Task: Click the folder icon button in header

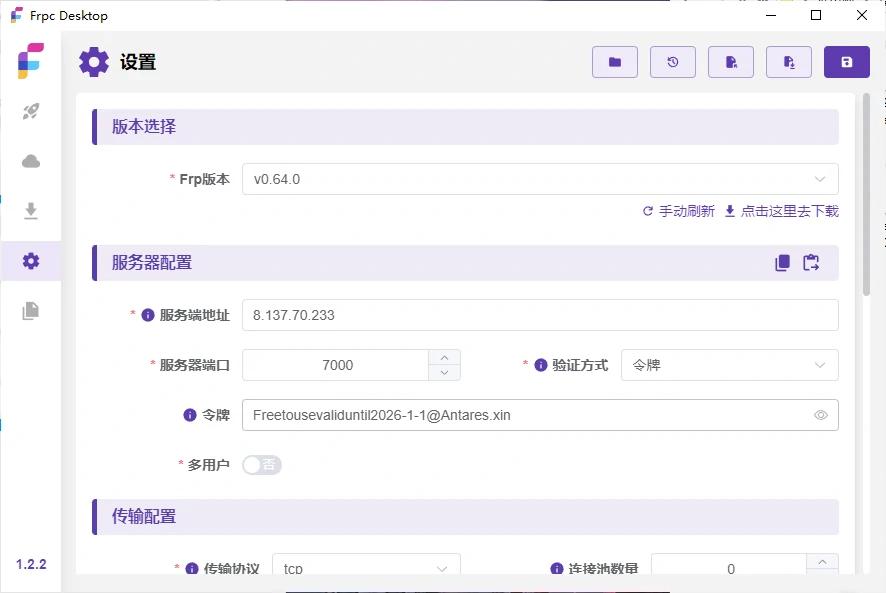Action: tap(615, 62)
